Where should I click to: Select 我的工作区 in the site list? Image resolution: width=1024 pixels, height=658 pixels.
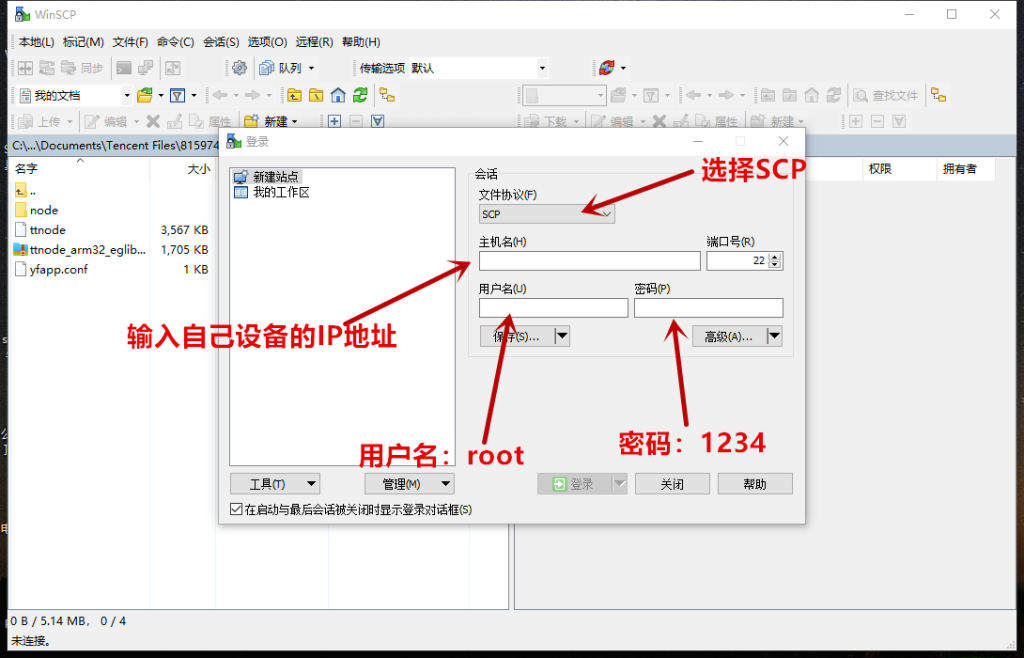(x=281, y=192)
